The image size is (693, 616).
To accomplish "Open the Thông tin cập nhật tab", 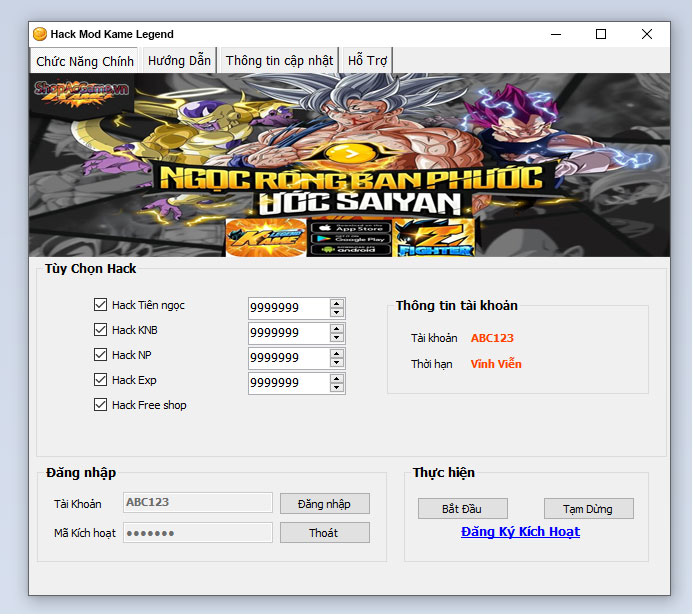I will 279,60.
